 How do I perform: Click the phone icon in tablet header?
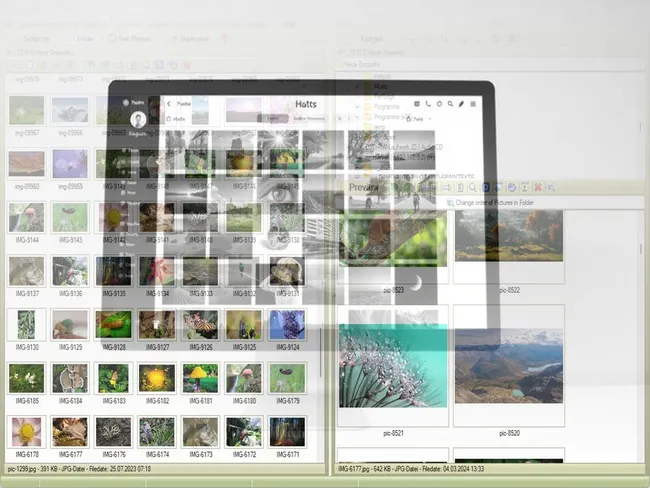[428, 104]
